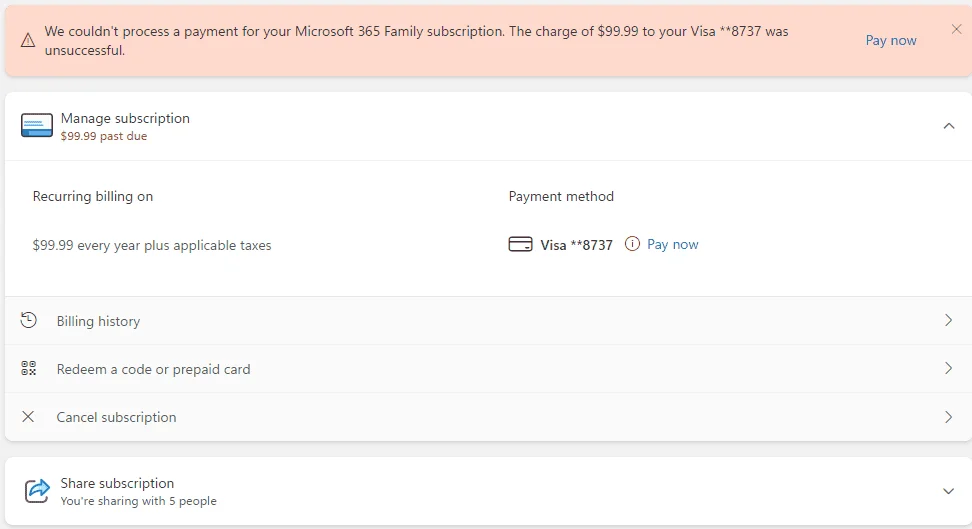Click the info icon beside Visa **8737
Screen dimensions: 972x529
632,244
